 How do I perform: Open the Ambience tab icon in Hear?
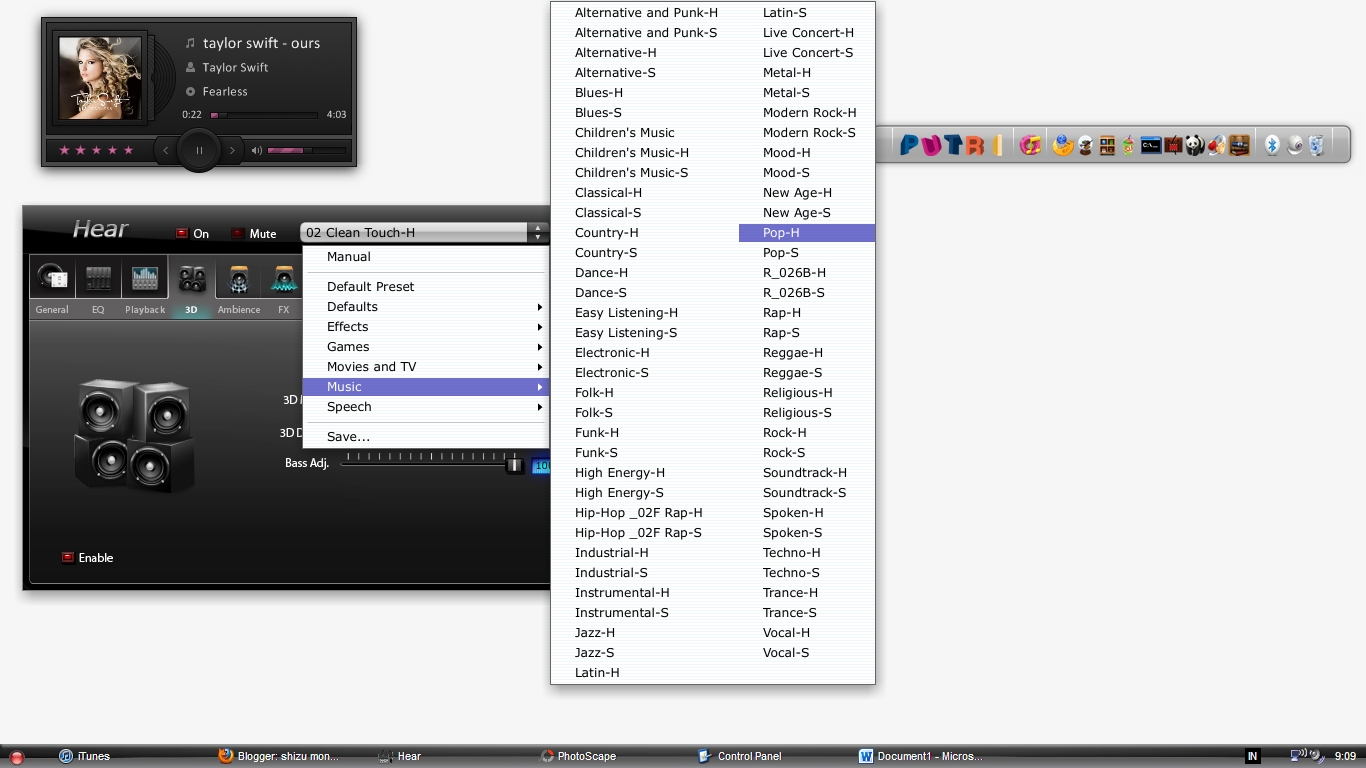[238, 278]
